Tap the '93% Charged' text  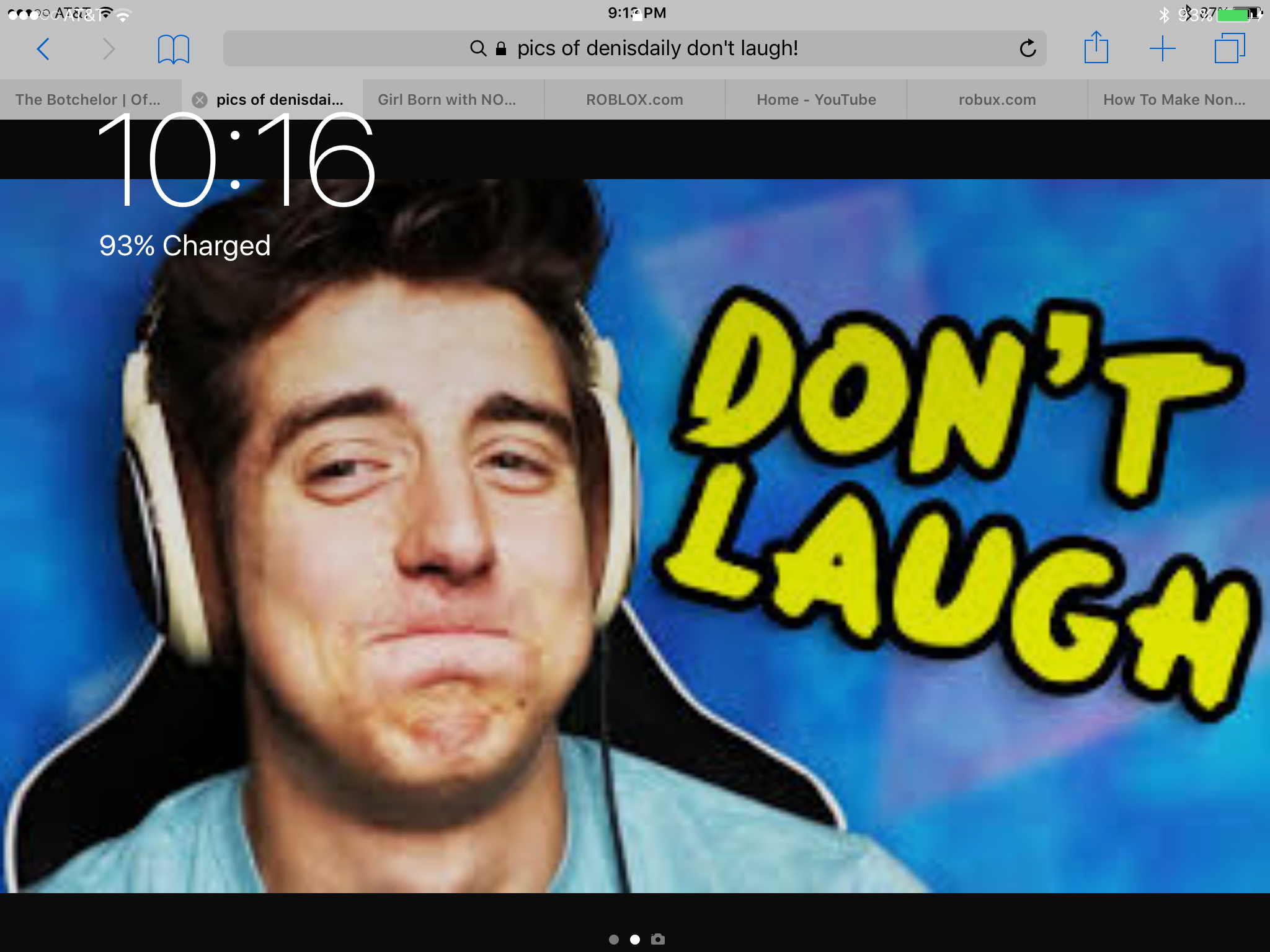click(185, 245)
